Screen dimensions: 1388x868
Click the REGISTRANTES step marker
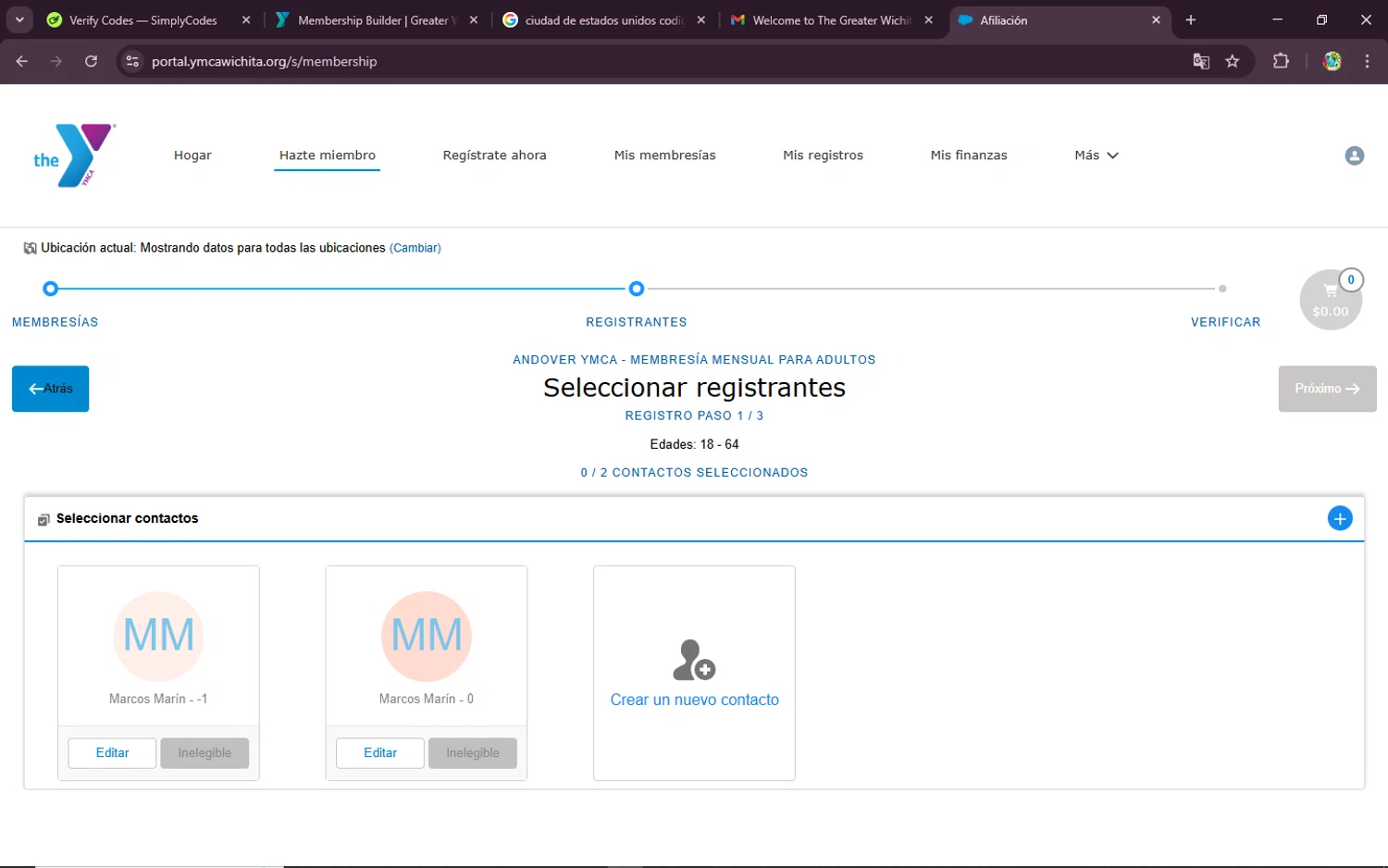click(637, 289)
